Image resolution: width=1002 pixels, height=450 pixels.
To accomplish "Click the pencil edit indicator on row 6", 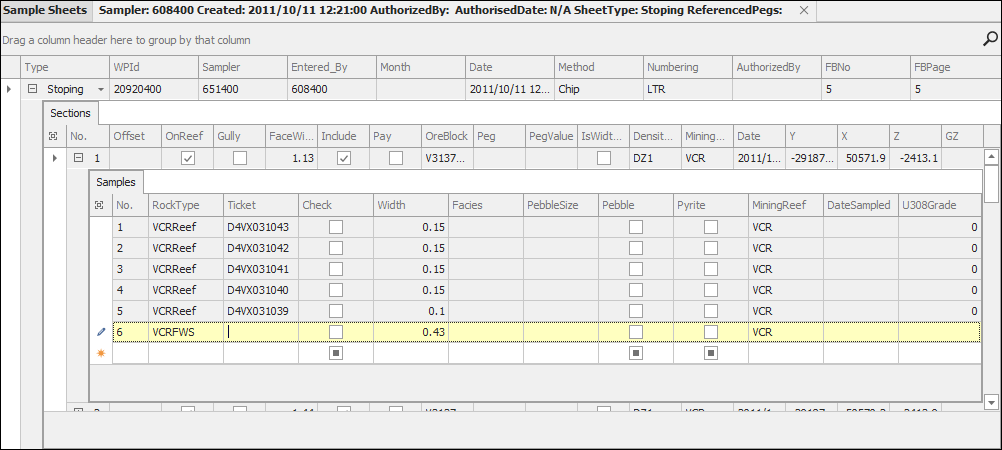I will pos(100,331).
